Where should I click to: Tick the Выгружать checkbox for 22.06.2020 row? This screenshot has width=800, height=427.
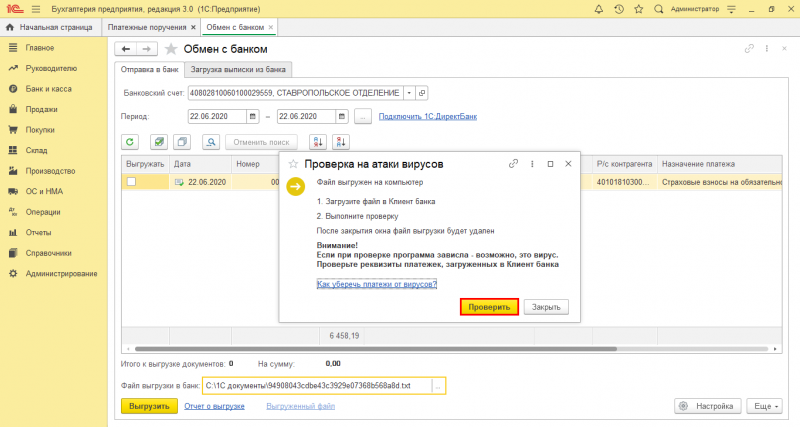click(x=132, y=182)
